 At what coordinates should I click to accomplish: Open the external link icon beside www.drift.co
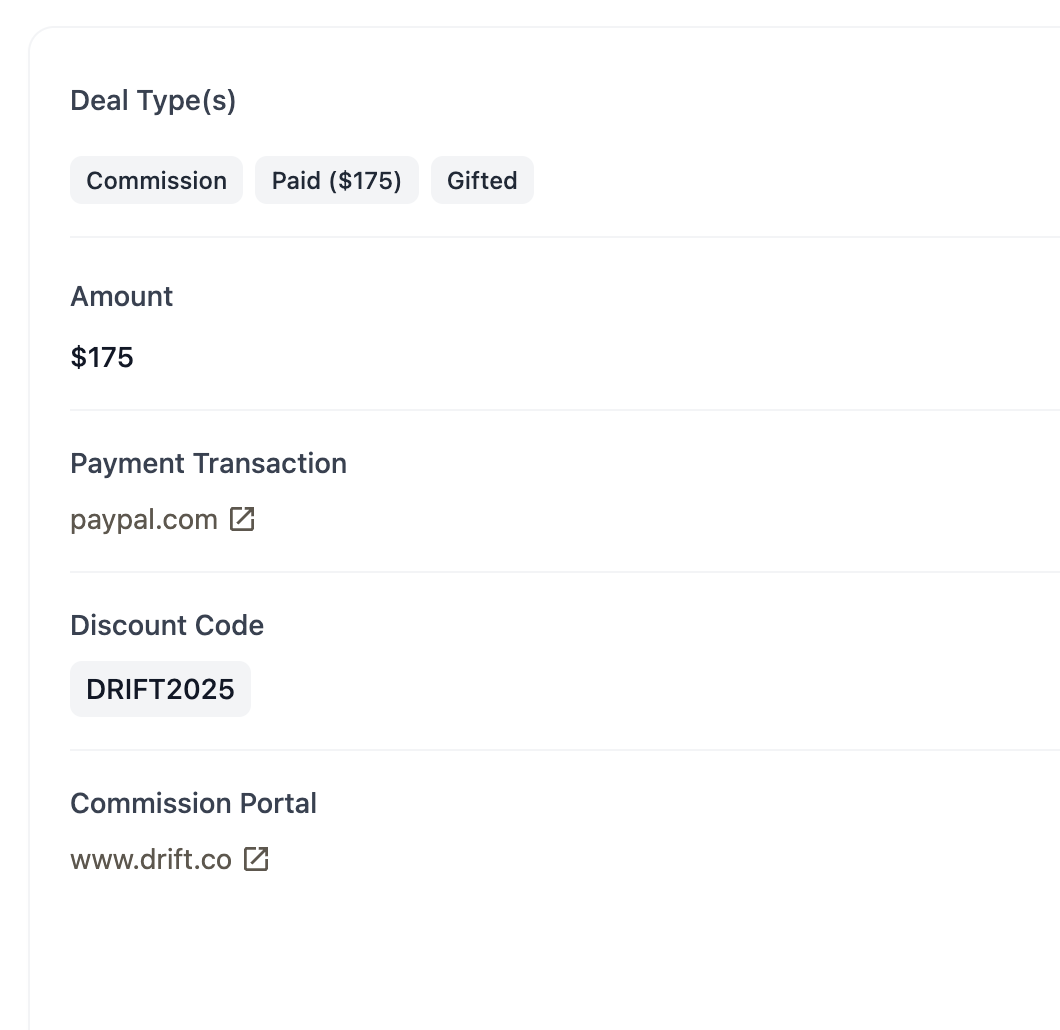pos(256,859)
